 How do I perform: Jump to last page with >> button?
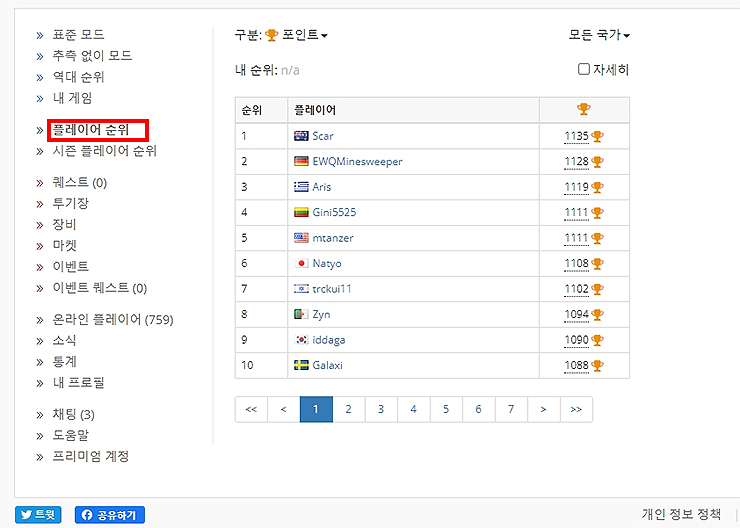(576, 410)
